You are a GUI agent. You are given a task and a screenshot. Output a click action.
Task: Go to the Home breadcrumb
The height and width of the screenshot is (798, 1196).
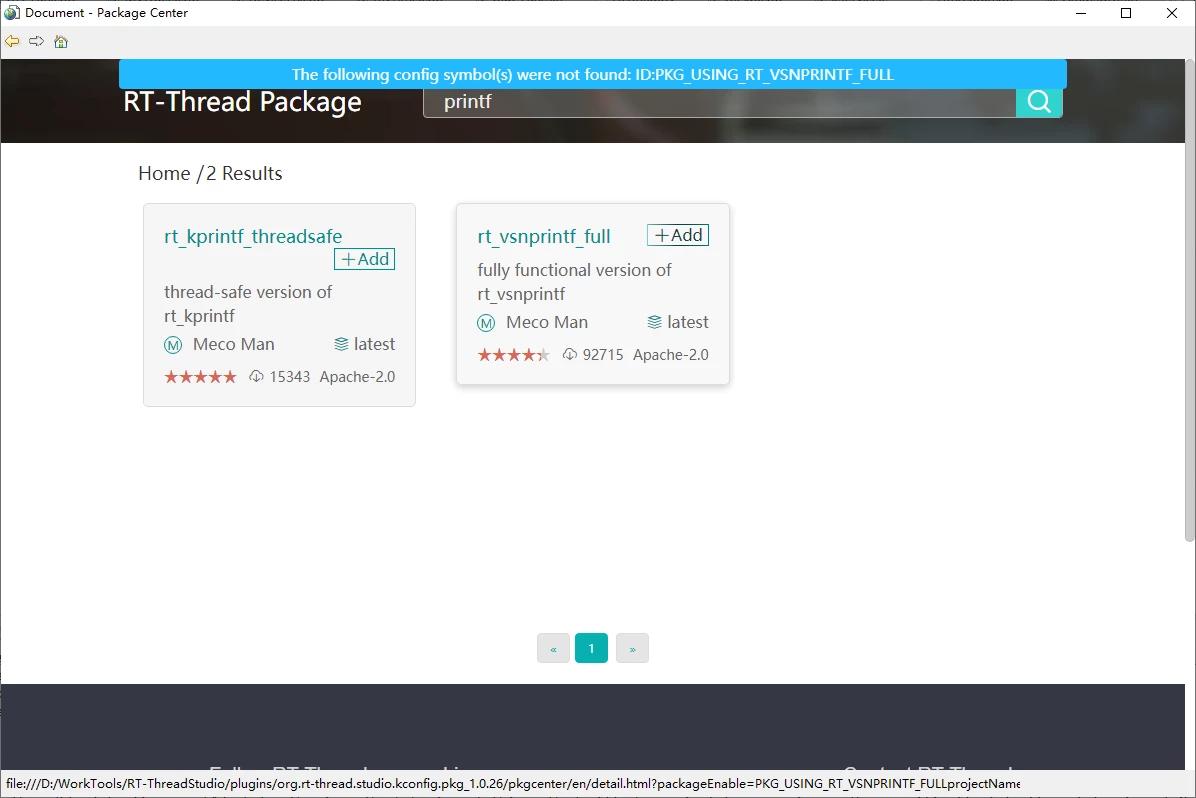[x=164, y=173]
